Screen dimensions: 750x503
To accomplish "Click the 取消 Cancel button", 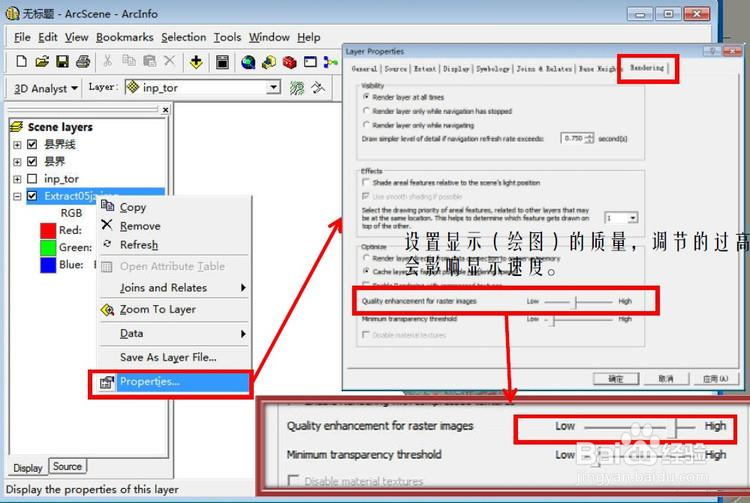I will (x=665, y=379).
